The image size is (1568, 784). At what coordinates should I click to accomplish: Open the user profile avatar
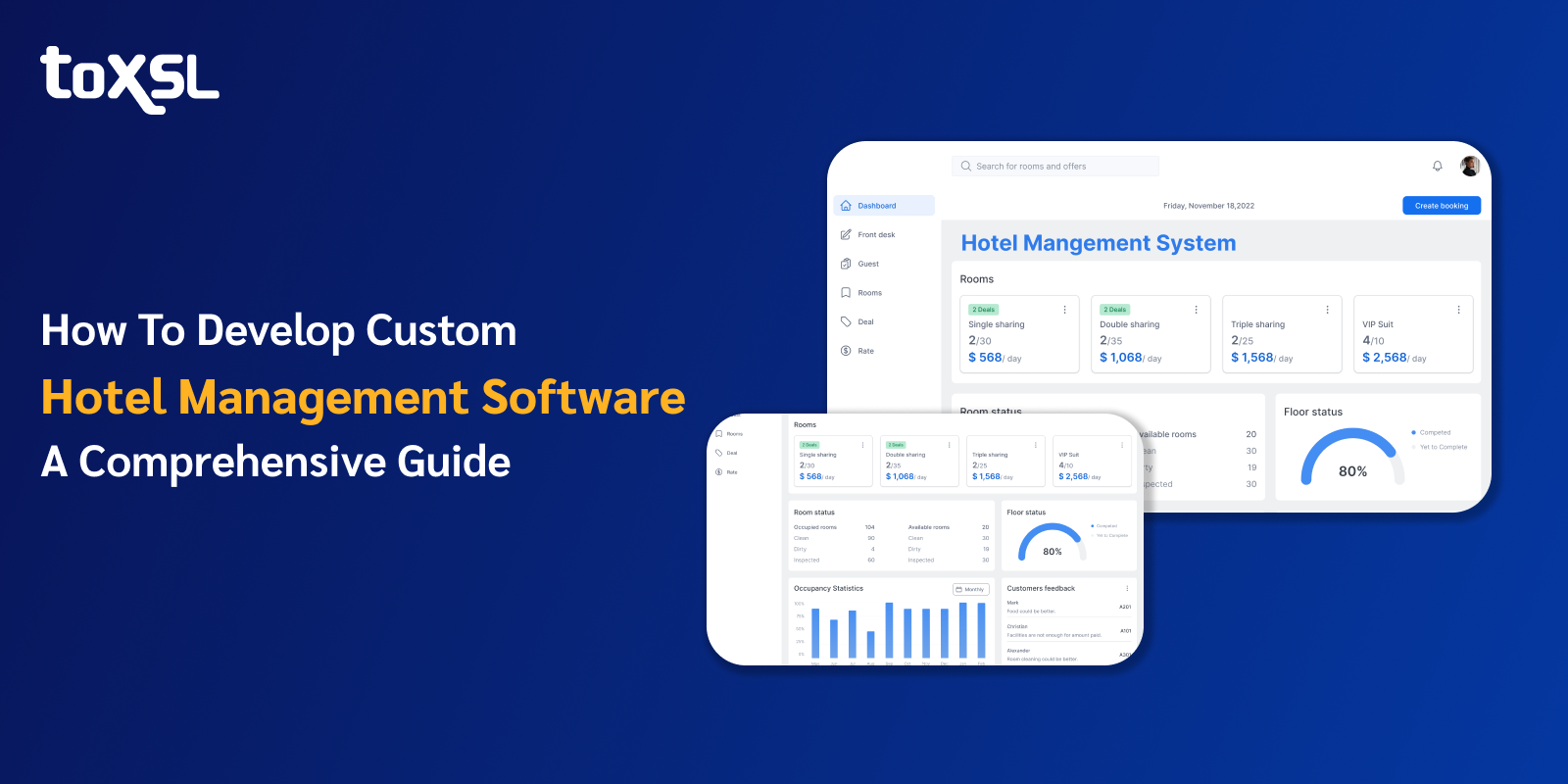pos(1469,167)
